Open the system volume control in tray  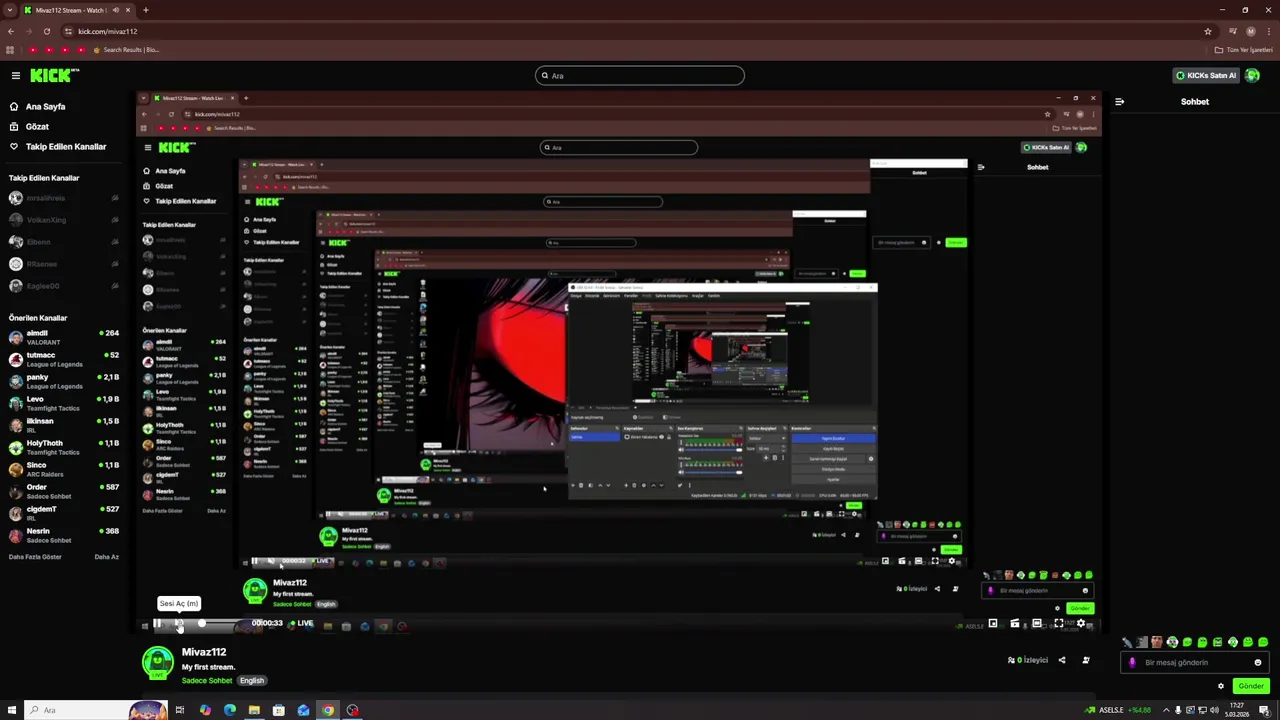click(x=1214, y=710)
